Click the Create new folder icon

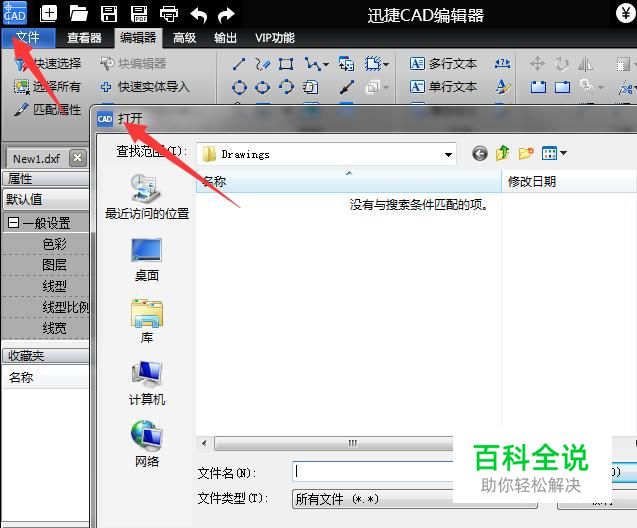click(x=526, y=154)
